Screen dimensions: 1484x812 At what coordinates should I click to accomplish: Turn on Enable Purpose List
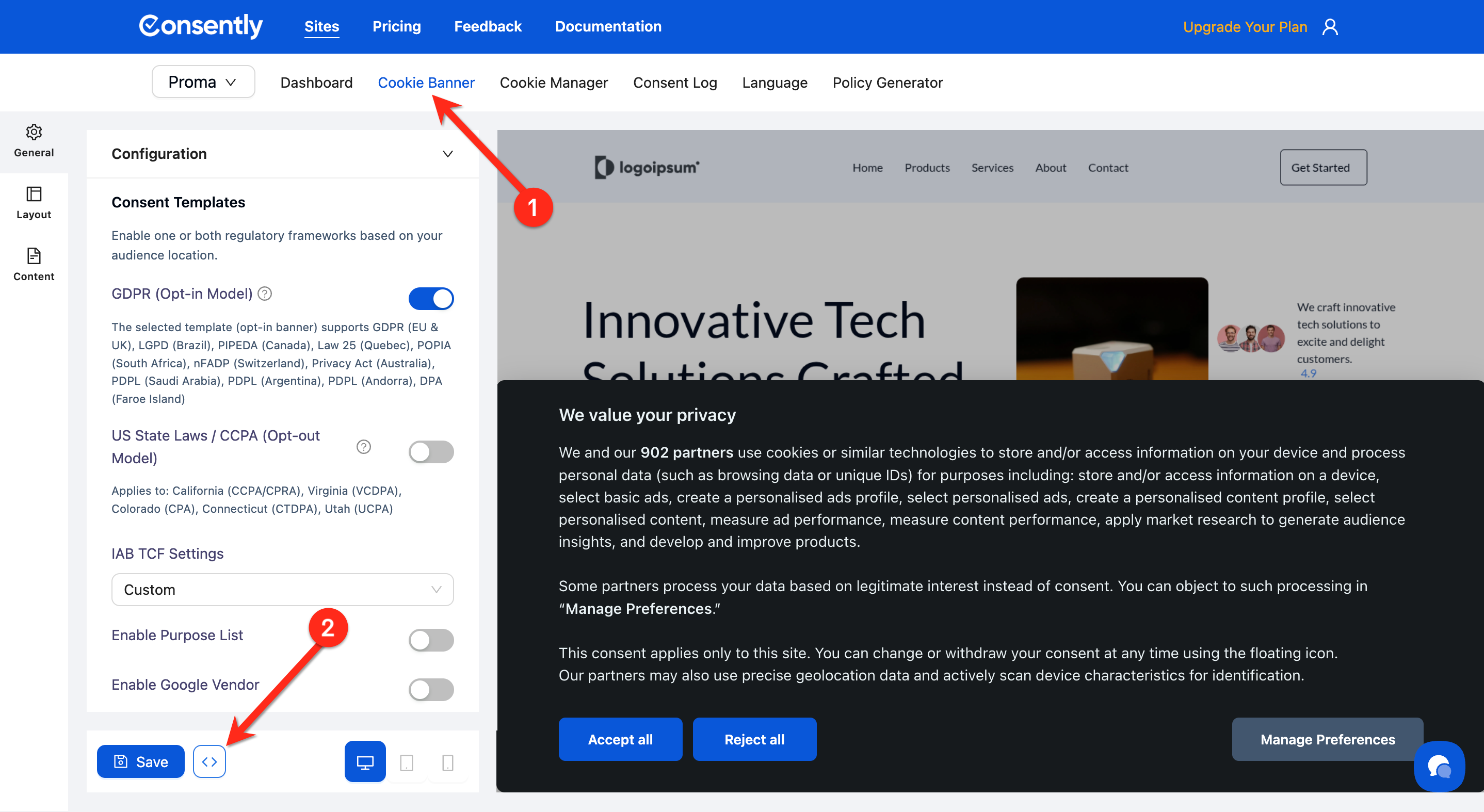(431, 640)
